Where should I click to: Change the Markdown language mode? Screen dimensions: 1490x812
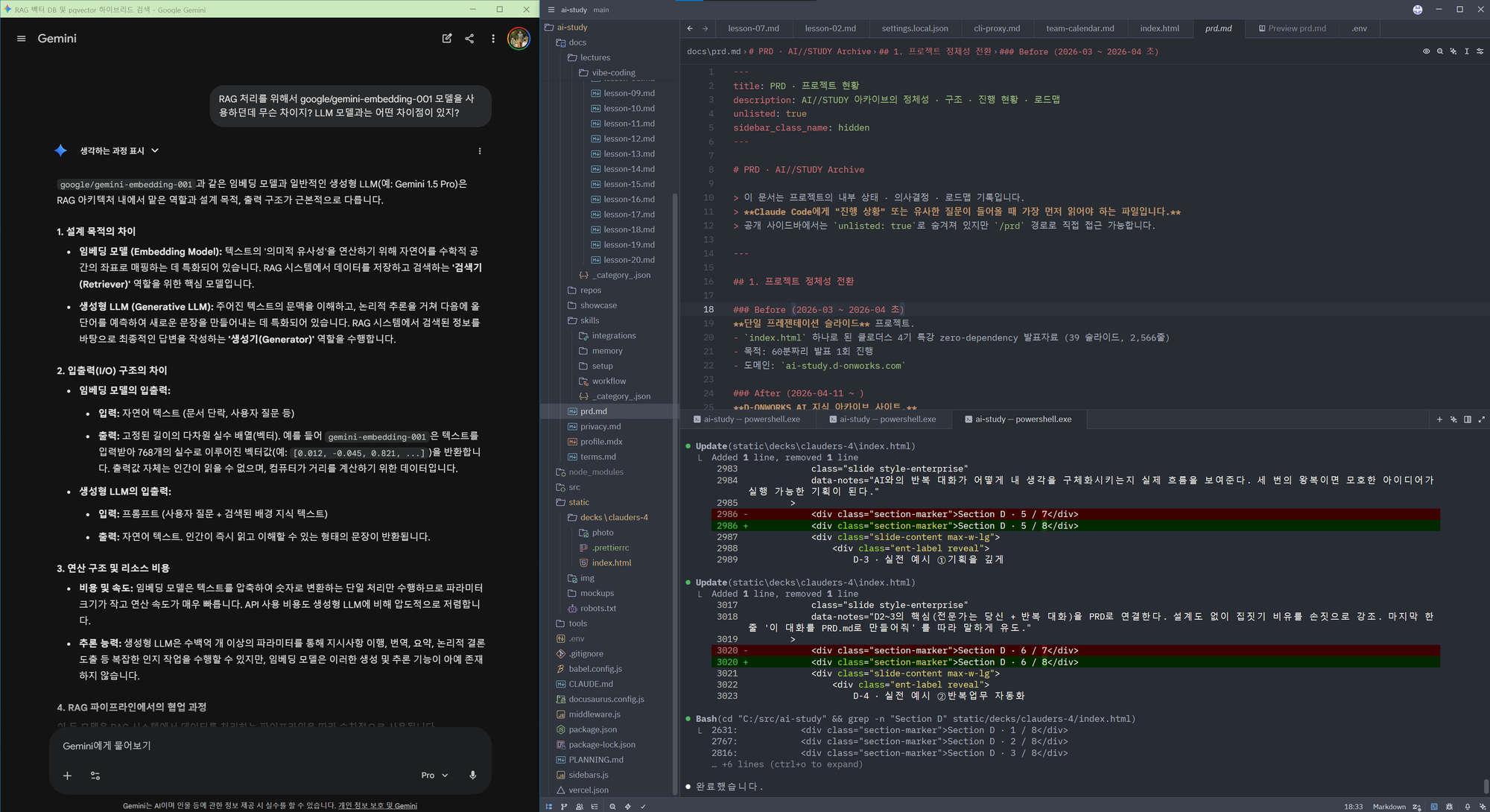click(1389, 807)
